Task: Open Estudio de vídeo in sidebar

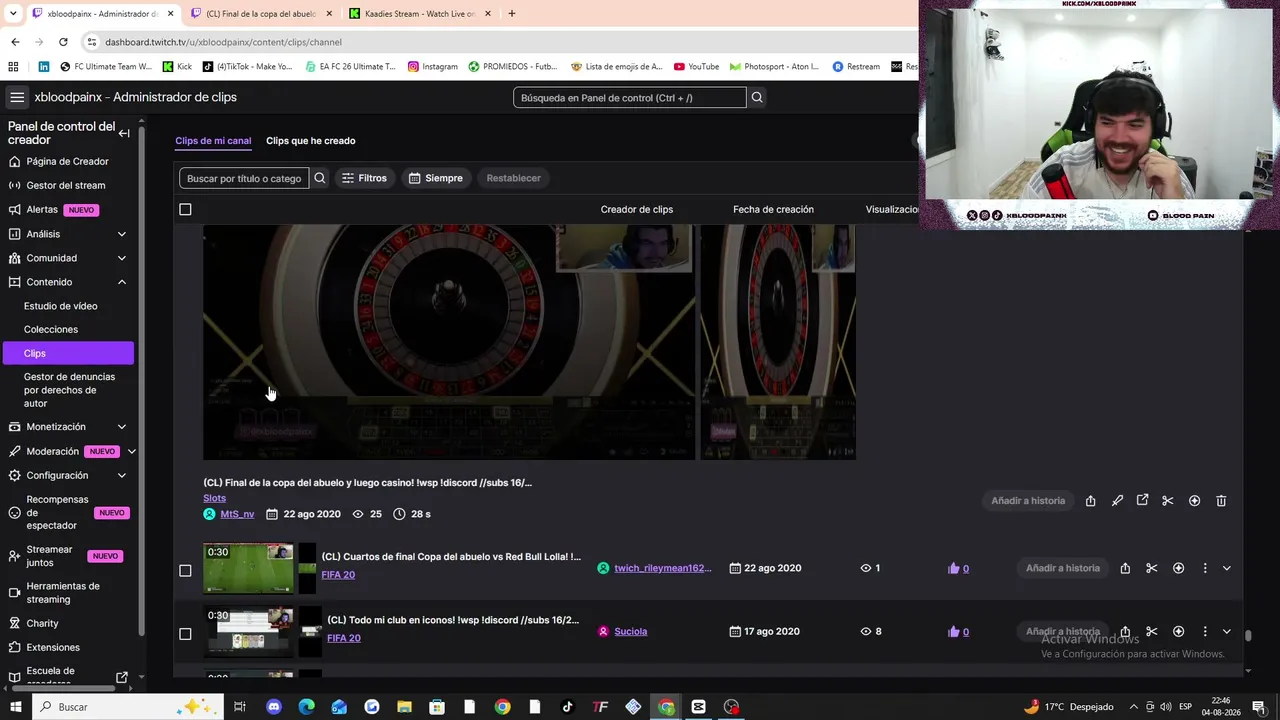Action: click(x=61, y=306)
